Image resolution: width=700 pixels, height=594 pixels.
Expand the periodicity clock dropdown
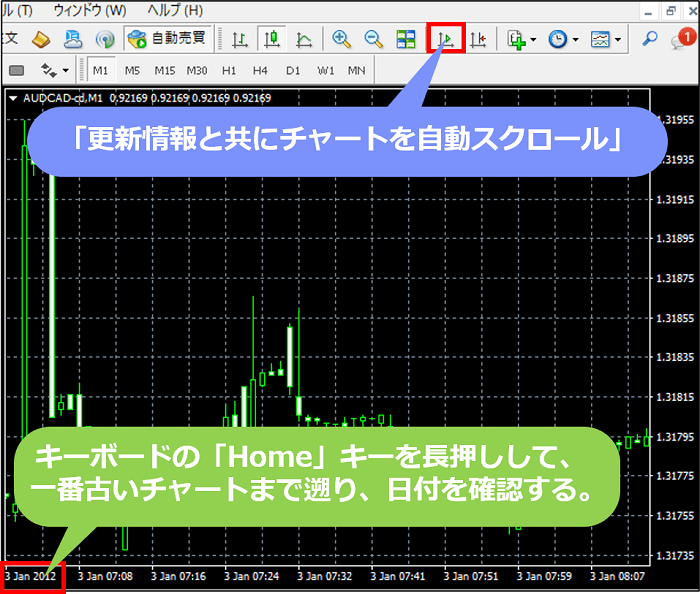pos(563,40)
